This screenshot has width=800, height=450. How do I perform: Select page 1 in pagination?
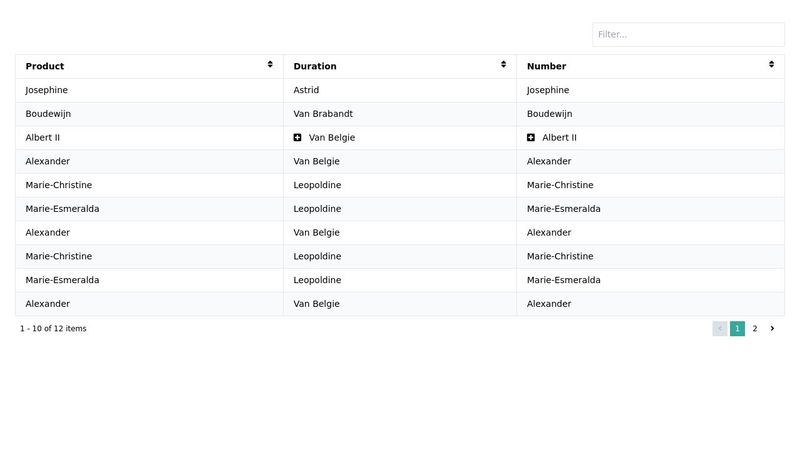(x=737, y=328)
